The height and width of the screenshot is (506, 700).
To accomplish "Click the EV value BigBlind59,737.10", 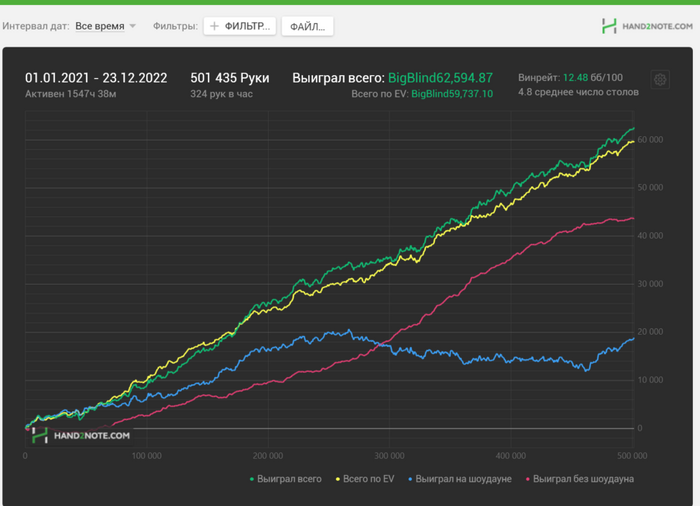I will (452, 94).
